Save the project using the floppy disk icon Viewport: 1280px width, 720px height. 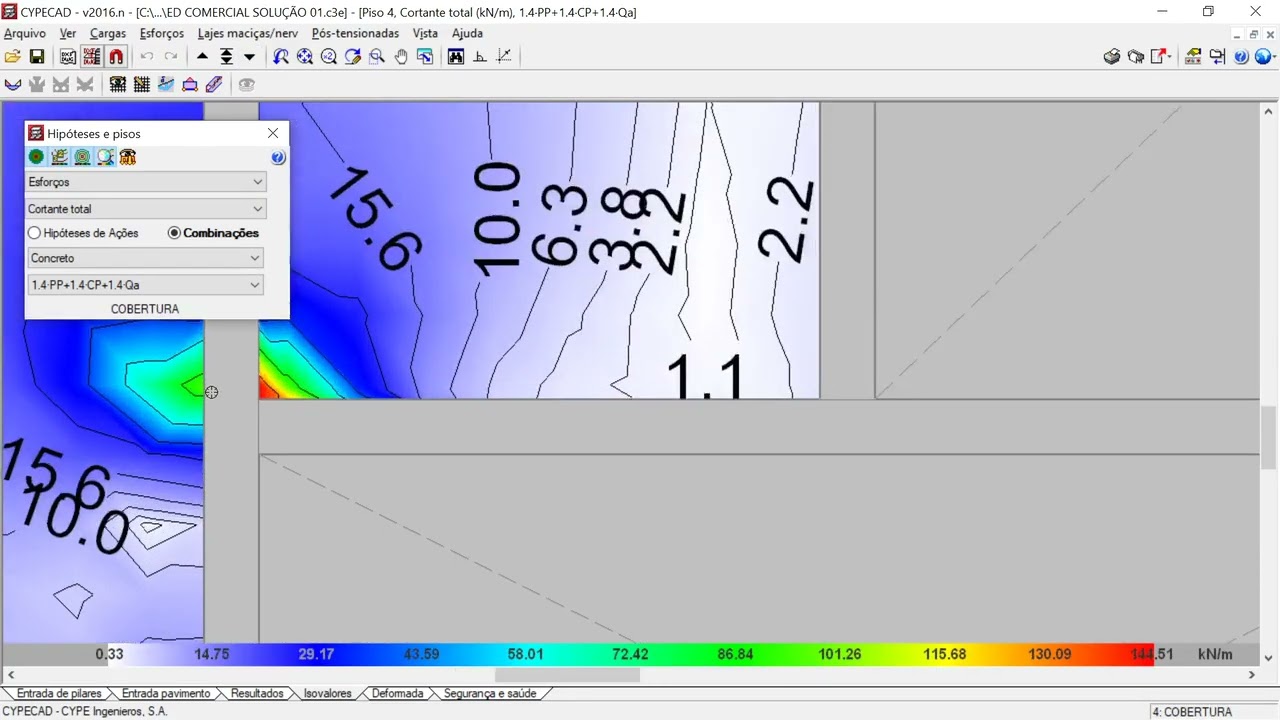[37, 57]
